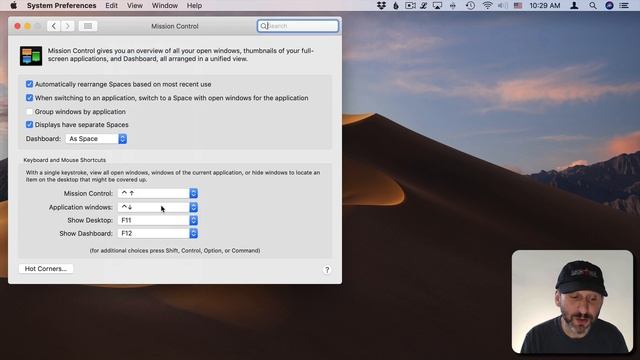The image size is (640, 360).
Task: Open the Application windows shortcut dropdown
Action: 158,207
